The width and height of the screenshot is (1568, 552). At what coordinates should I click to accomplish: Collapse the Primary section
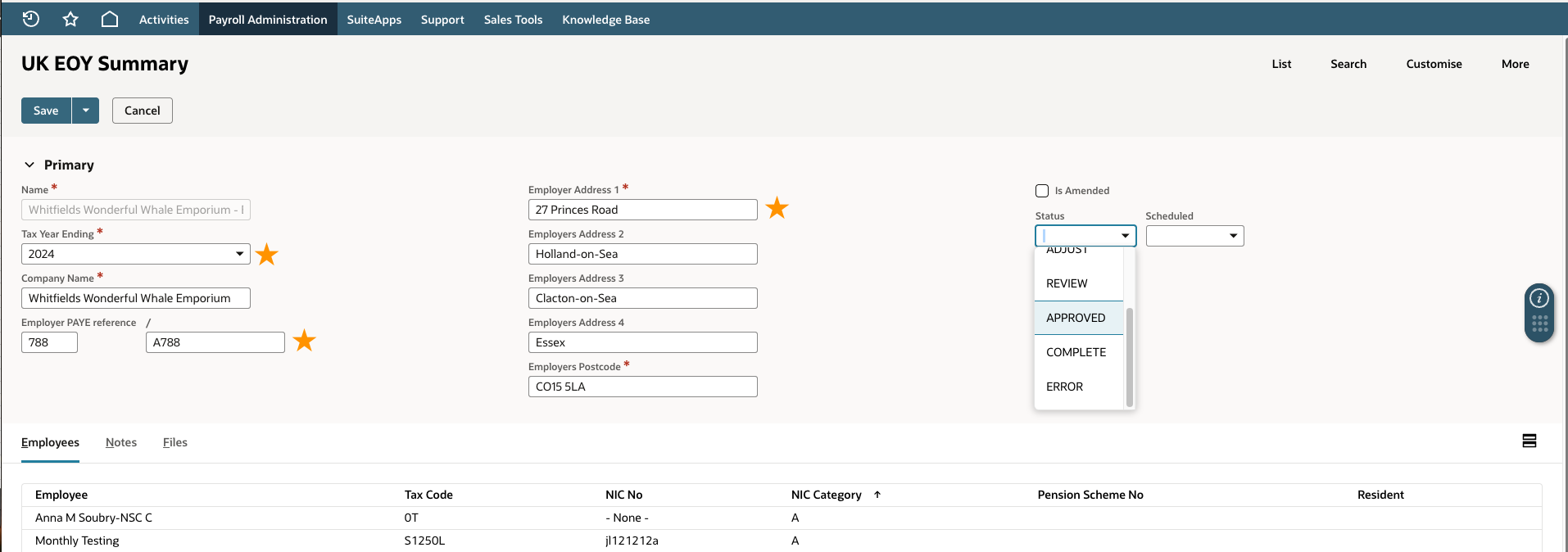(x=29, y=165)
